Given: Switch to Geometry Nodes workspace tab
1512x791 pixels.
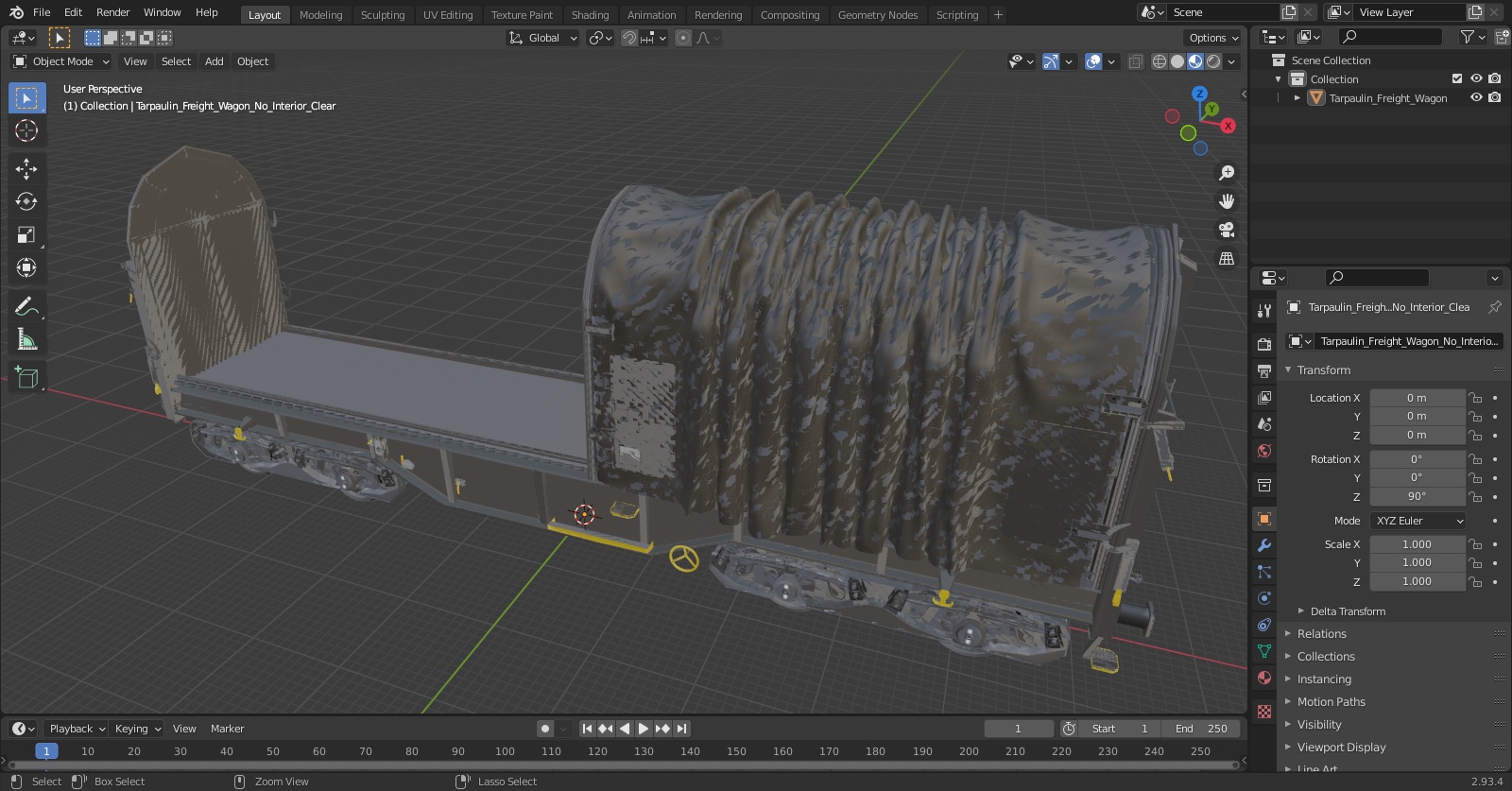Looking at the screenshot, I should click(878, 15).
